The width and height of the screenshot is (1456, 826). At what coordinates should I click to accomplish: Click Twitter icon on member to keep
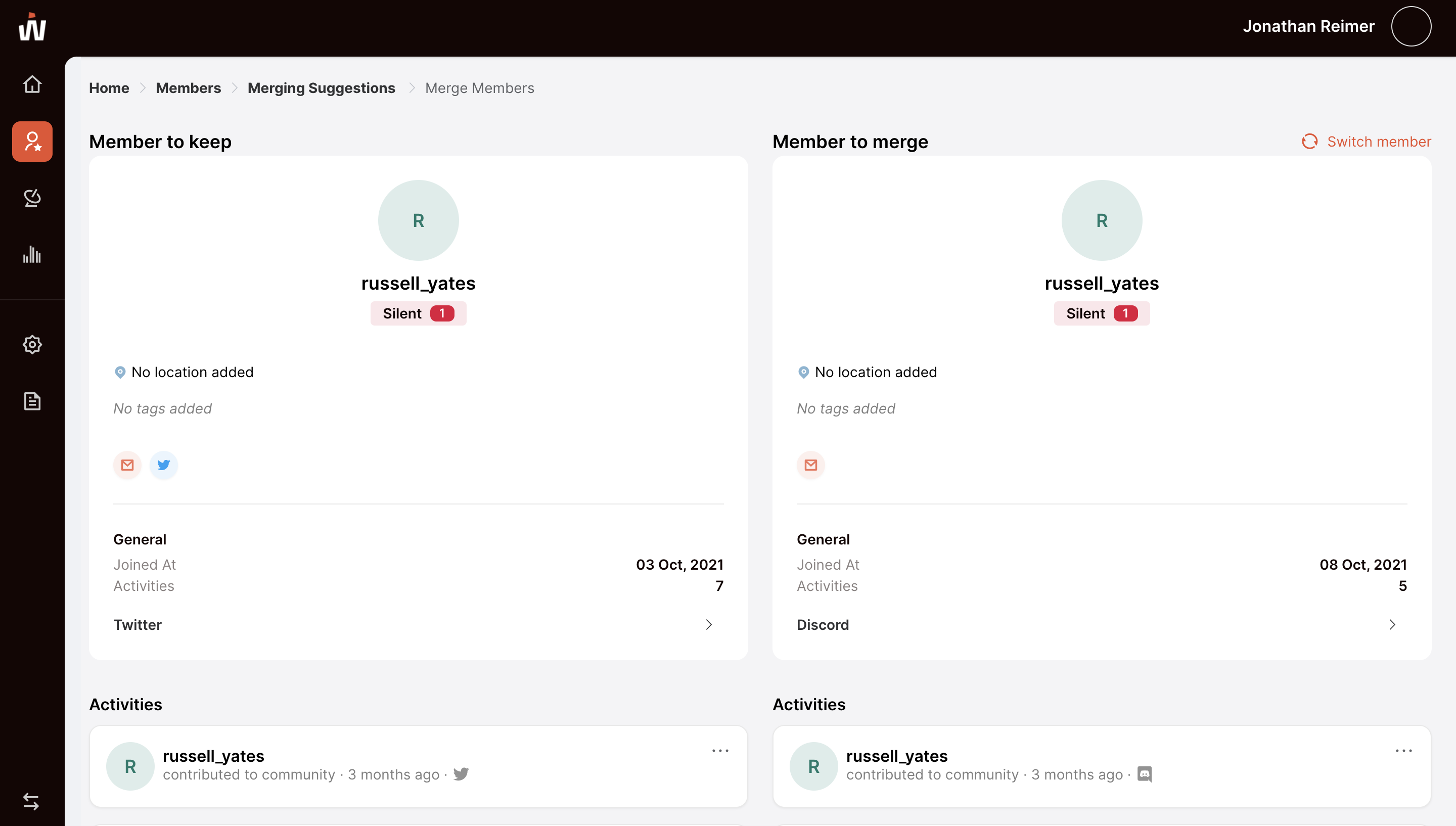164,465
